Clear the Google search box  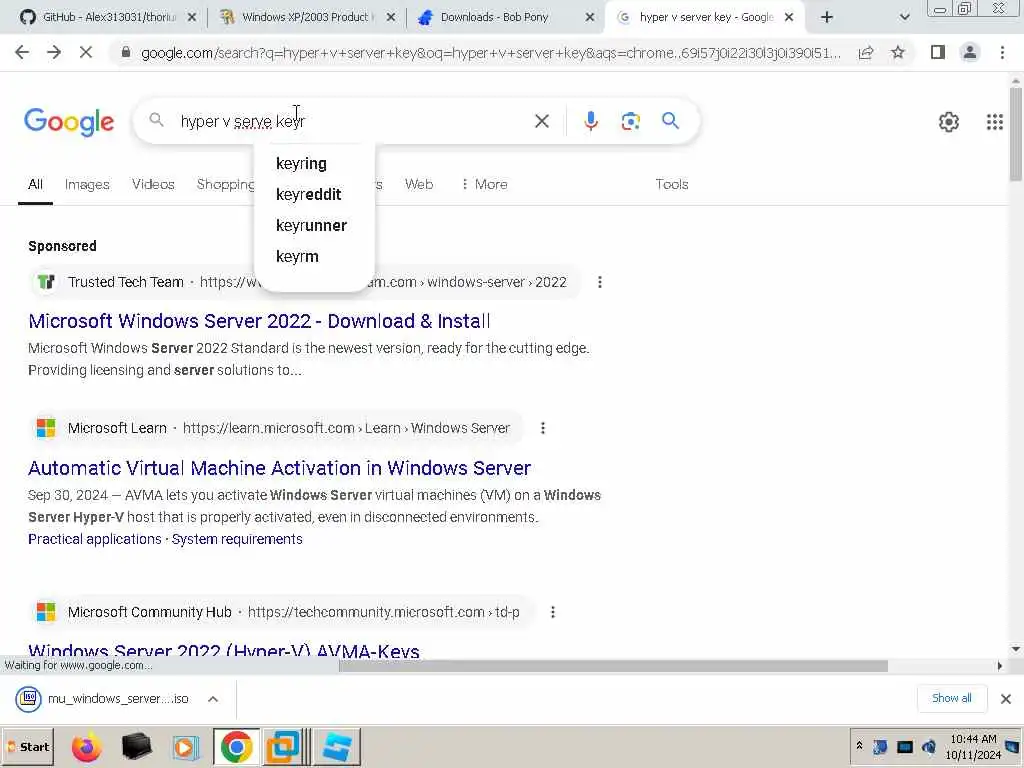[541, 121]
